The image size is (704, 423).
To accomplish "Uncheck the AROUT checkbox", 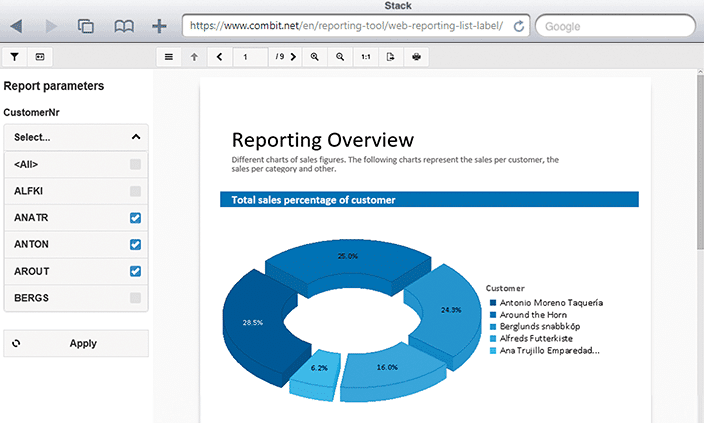I will click(x=135, y=271).
